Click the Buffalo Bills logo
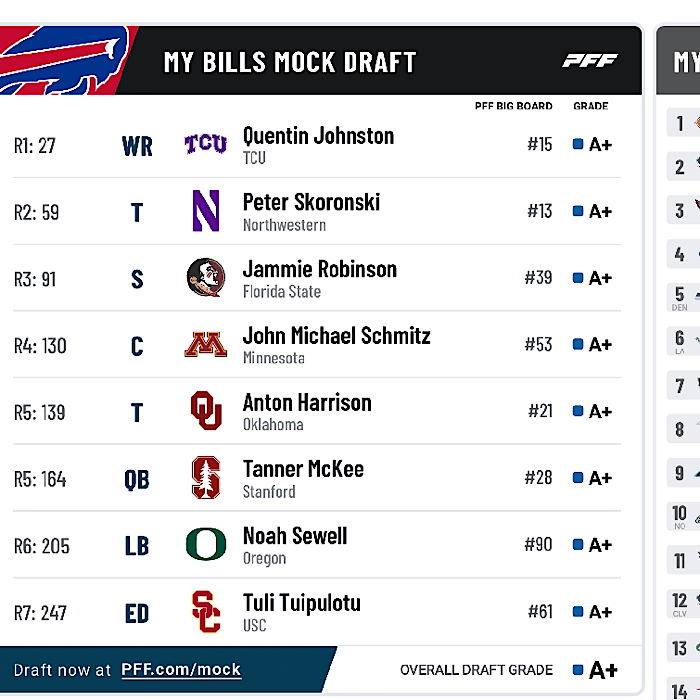 (x=62, y=60)
